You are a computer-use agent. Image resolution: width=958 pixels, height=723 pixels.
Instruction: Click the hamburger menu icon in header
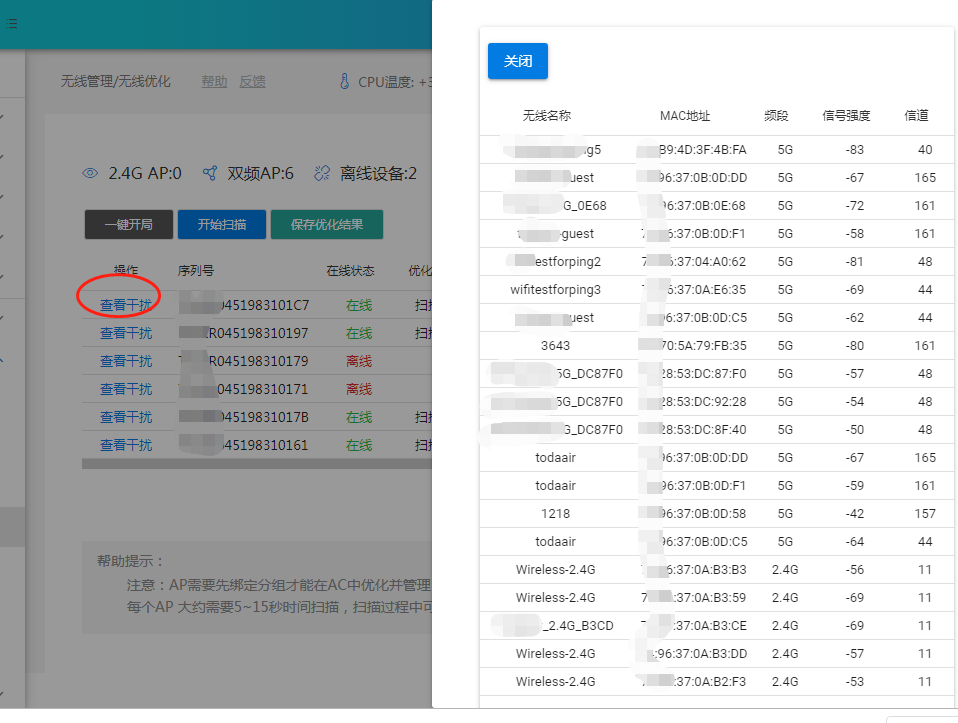click(10, 23)
